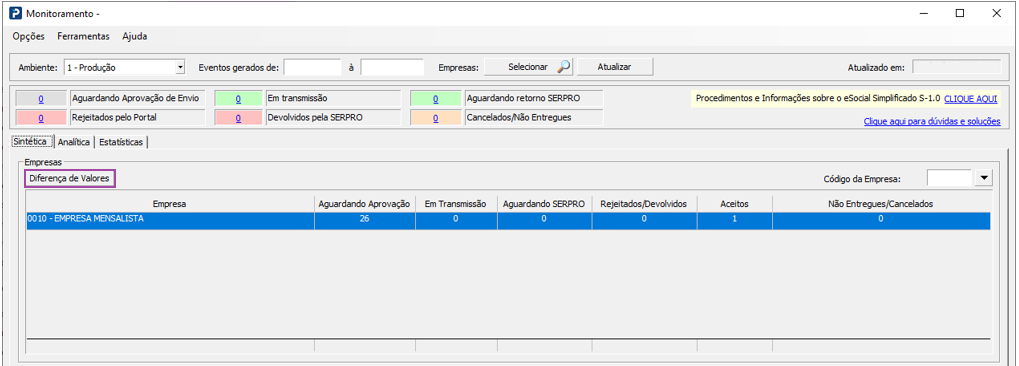Screen dimensions: 1019x366
Task: Click the magnifier icon on Selecionar button
Action: point(563,67)
